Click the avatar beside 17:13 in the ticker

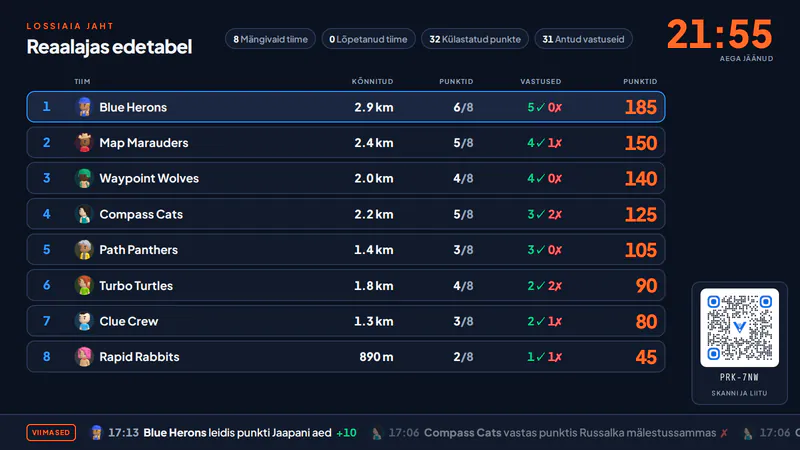pos(96,433)
